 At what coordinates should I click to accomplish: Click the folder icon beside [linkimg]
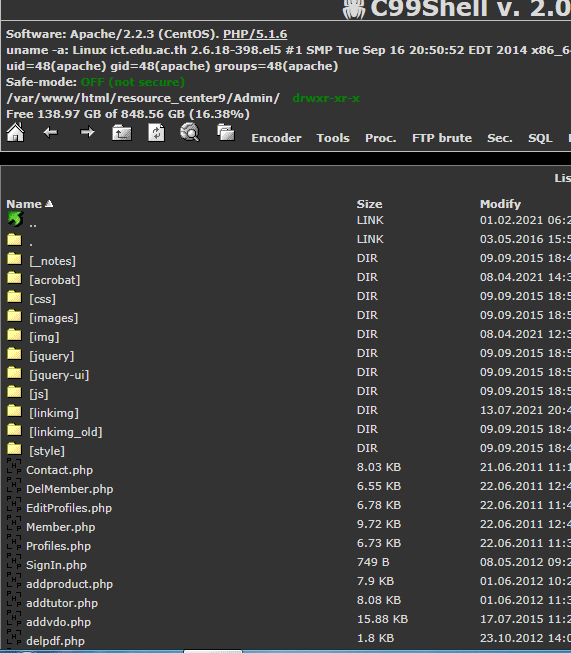coord(14,411)
